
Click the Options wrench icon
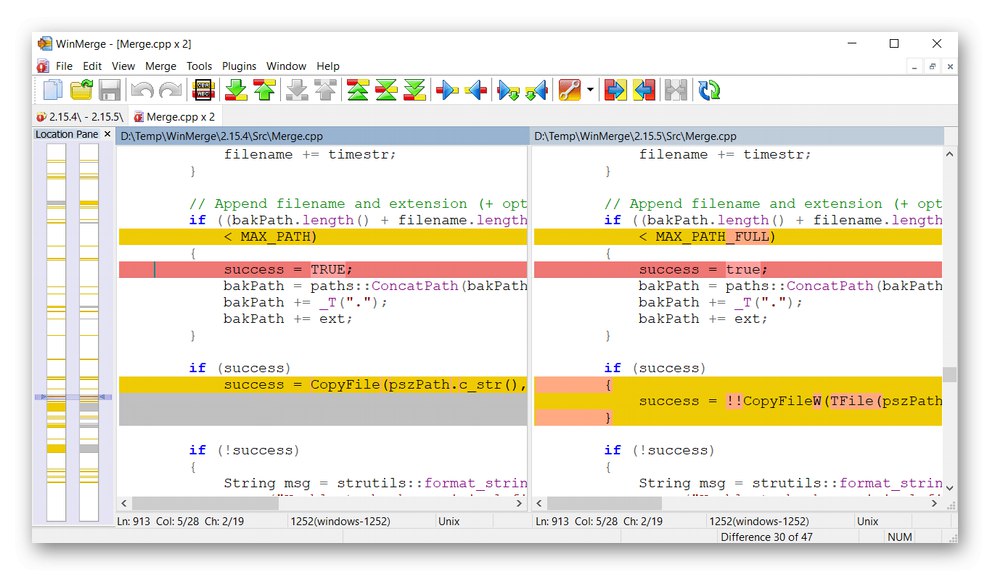[570, 91]
